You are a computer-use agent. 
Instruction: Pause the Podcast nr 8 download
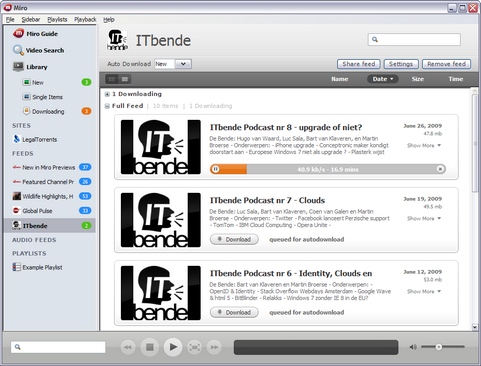[x=216, y=169]
